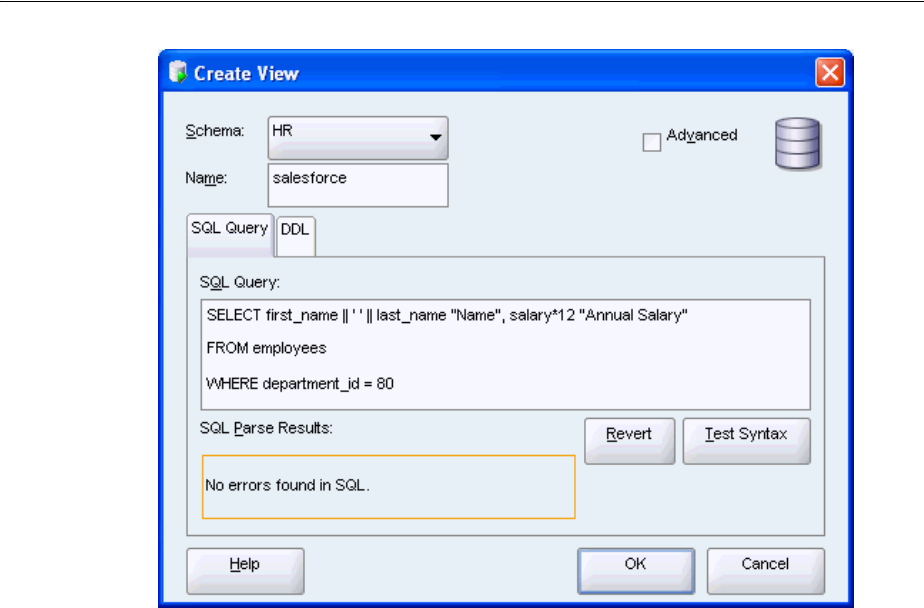Open the Schema dropdown showing HR
The width and height of the screenshot is (924, 608).
coord(358,137)
